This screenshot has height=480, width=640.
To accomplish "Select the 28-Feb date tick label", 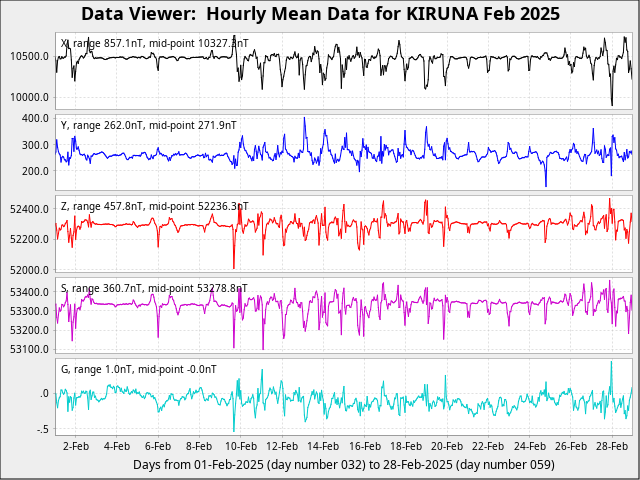I will (611, 446).
